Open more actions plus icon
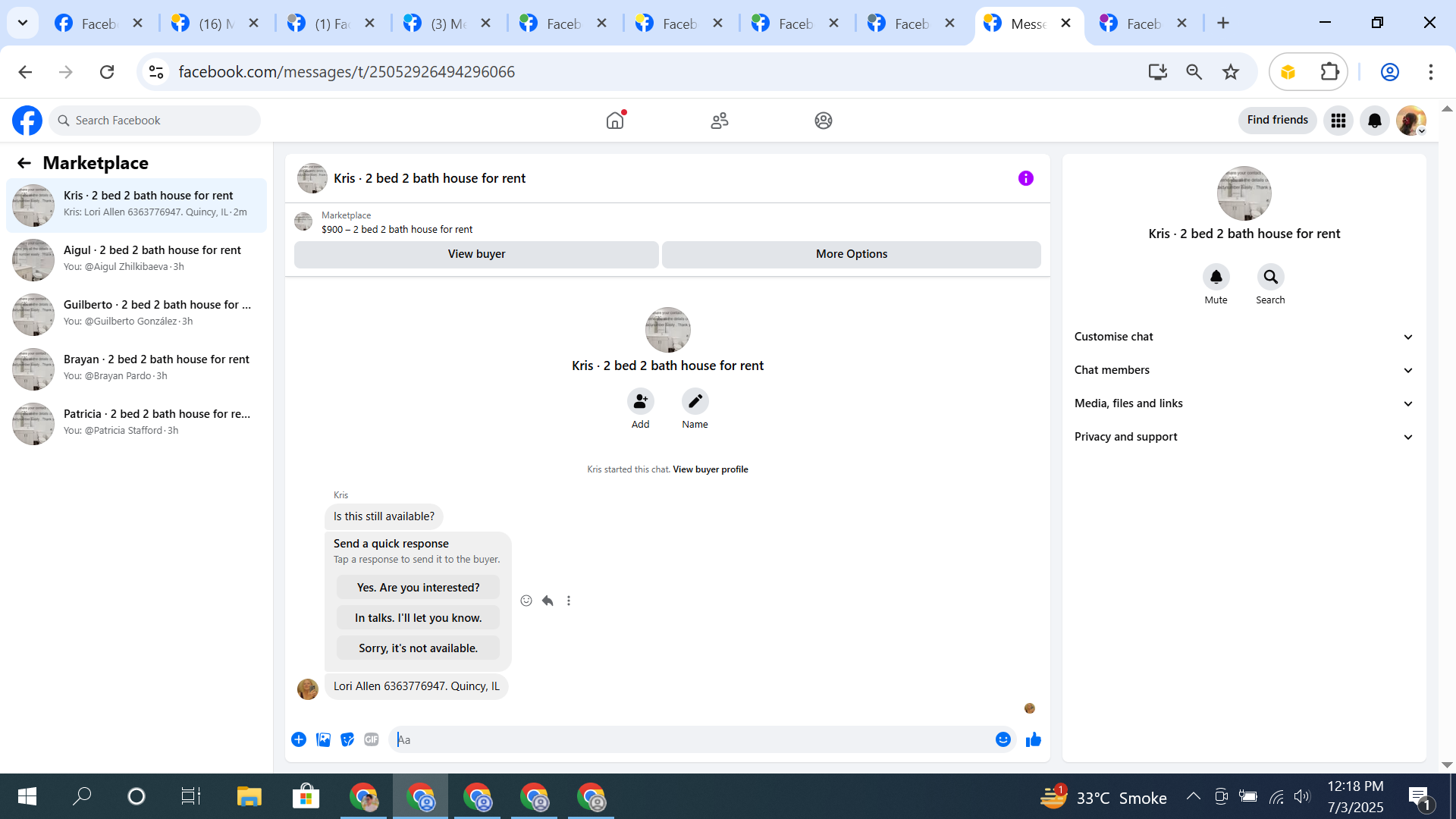Viewport: 1456px width, 819px height. (299, 739)
